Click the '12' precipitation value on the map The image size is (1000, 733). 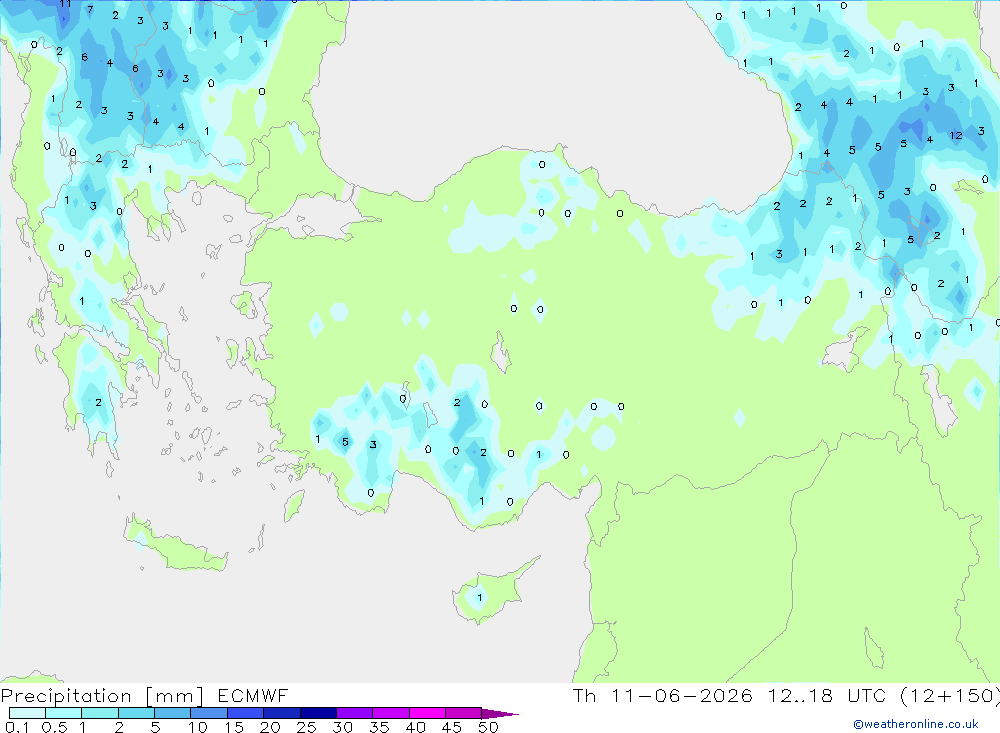click(955, 135)
